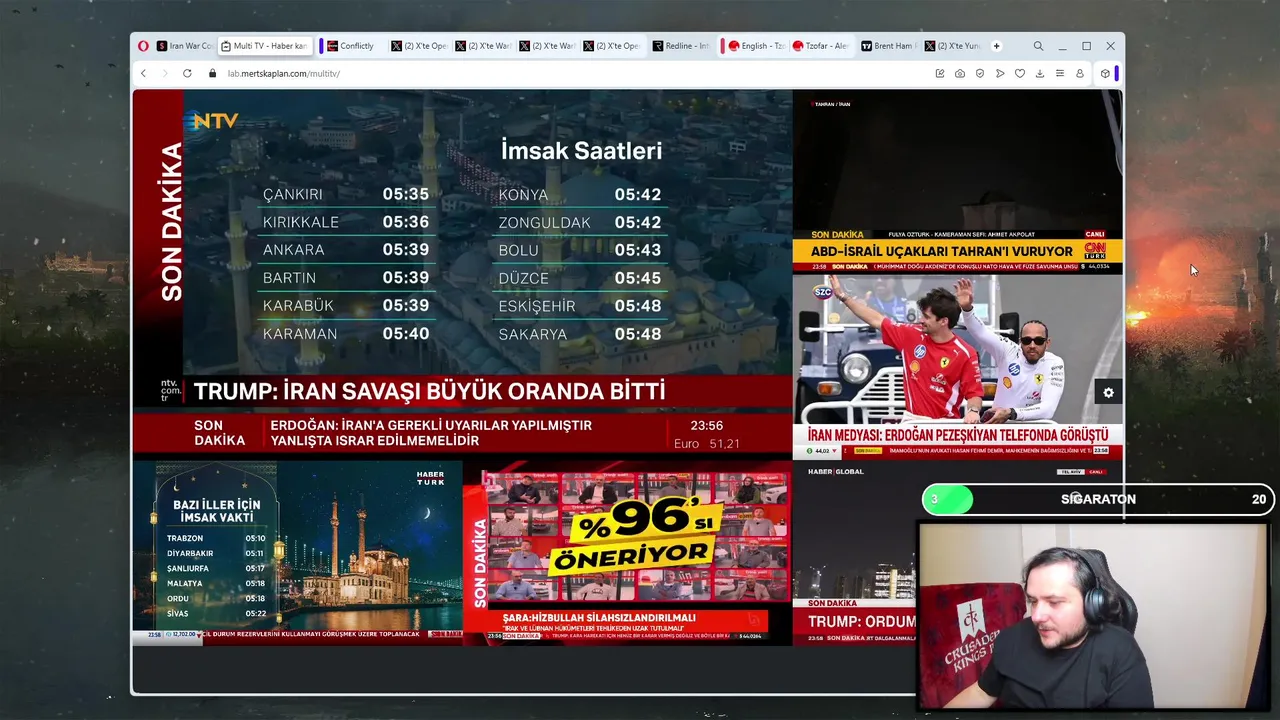
Task: View site security lock info
Action: pyautogui.click(x=212, y=73)
